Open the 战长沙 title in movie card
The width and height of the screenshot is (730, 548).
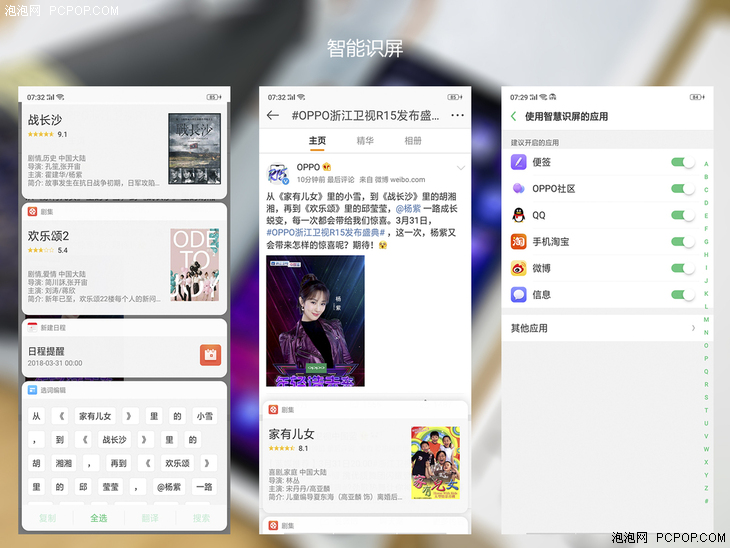point(45,120)
